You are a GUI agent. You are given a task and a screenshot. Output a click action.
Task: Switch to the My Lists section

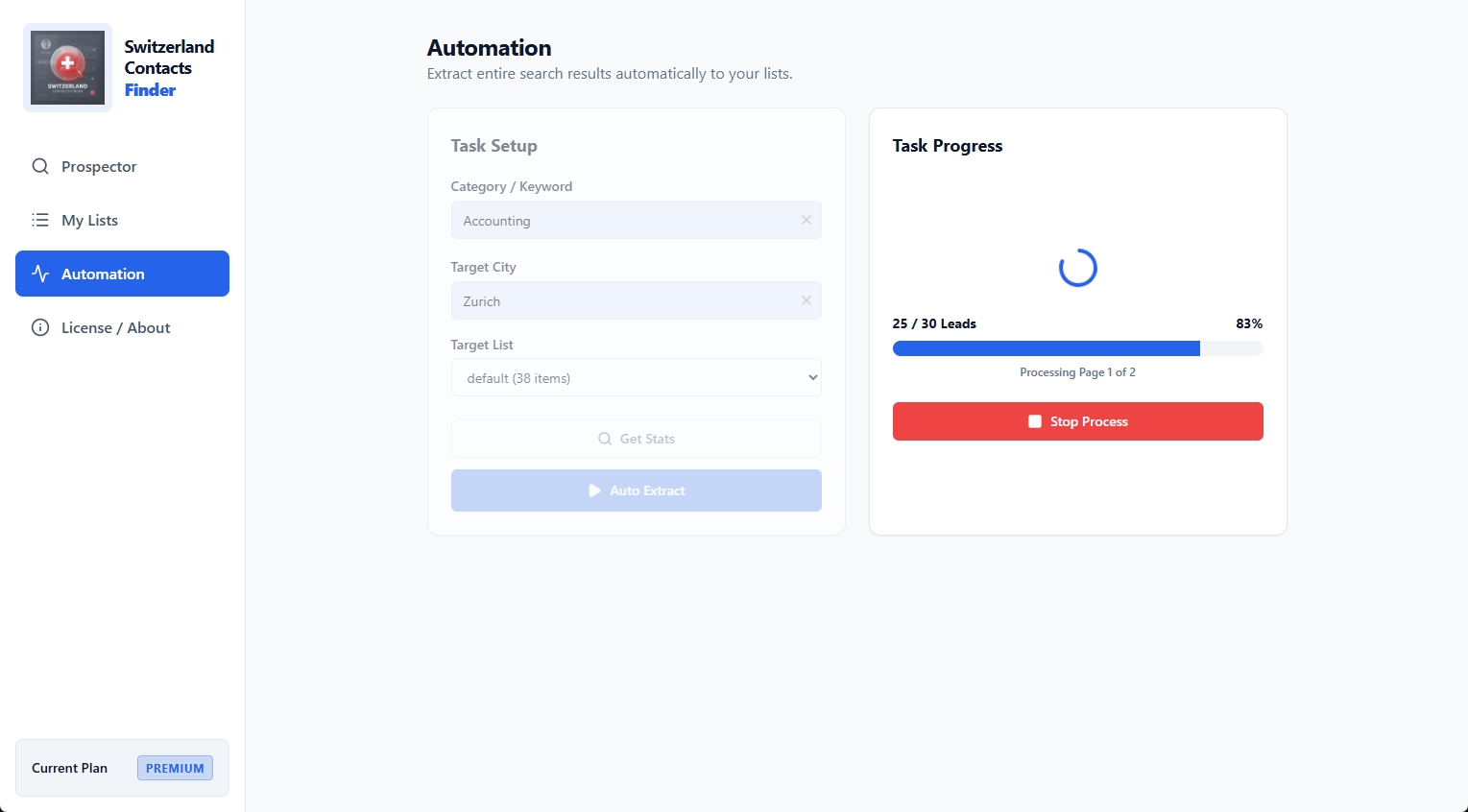click(x=89, y=220)
